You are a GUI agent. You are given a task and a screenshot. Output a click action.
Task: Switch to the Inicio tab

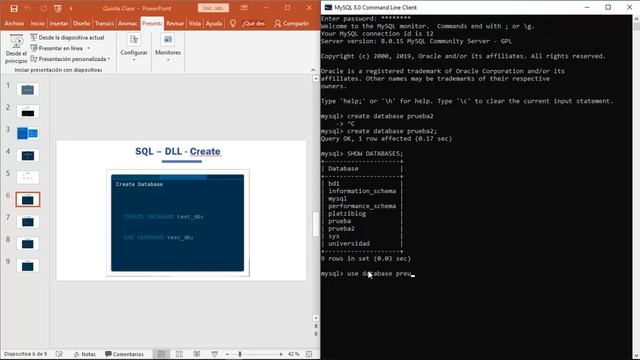[38, 24]
